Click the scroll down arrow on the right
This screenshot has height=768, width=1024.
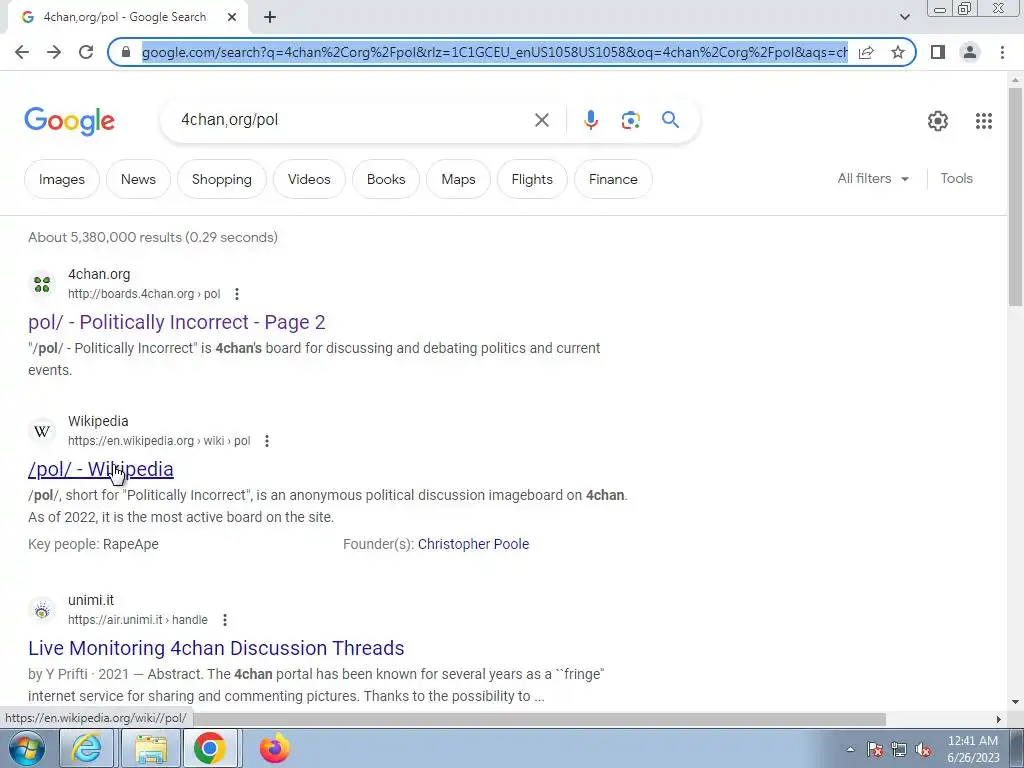coord(1015,702)
